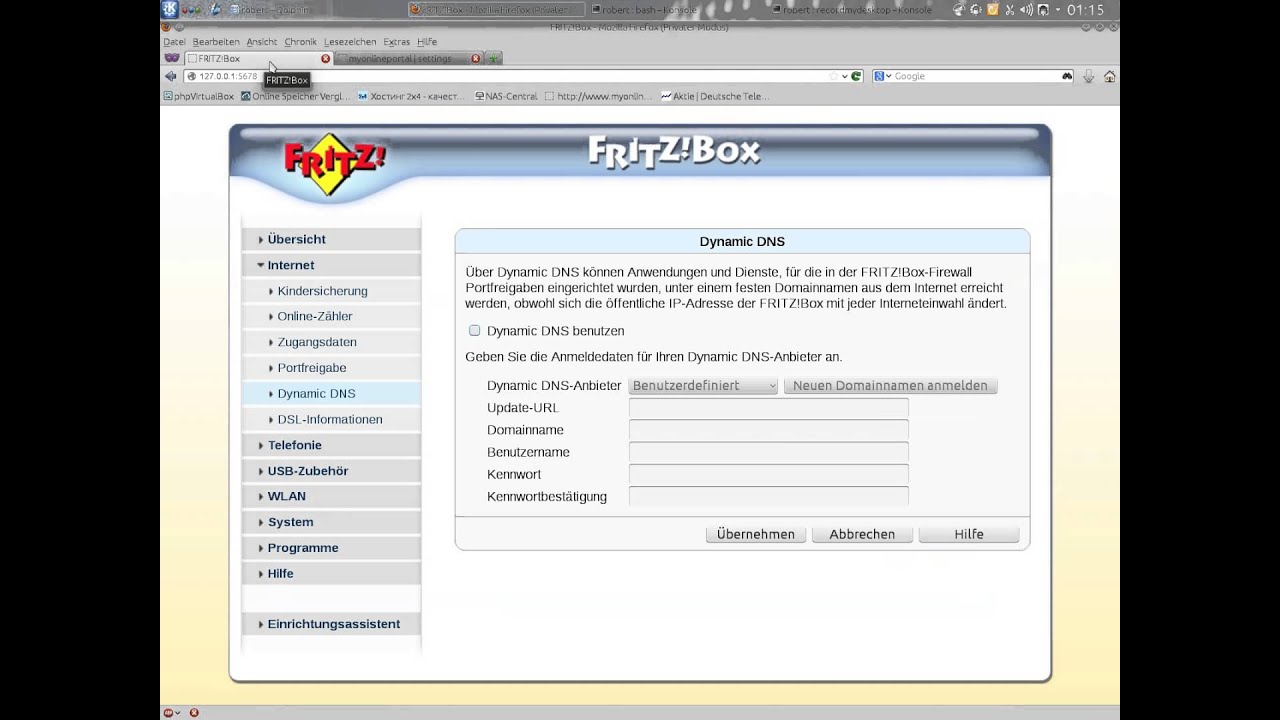Viewport: 1280px width, 720px height.
Task: Go to the browser home page icon
Action: [x=1109, y=76]
